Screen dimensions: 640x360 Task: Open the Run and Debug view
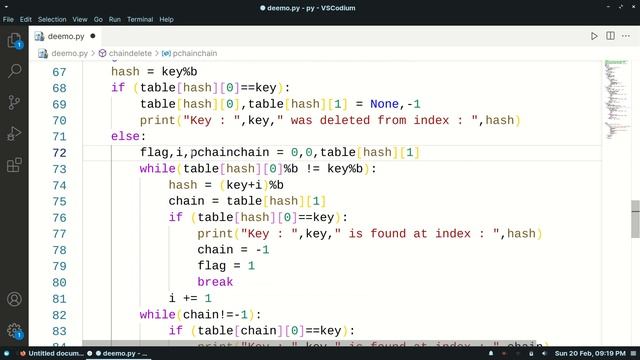pos(14,133)
